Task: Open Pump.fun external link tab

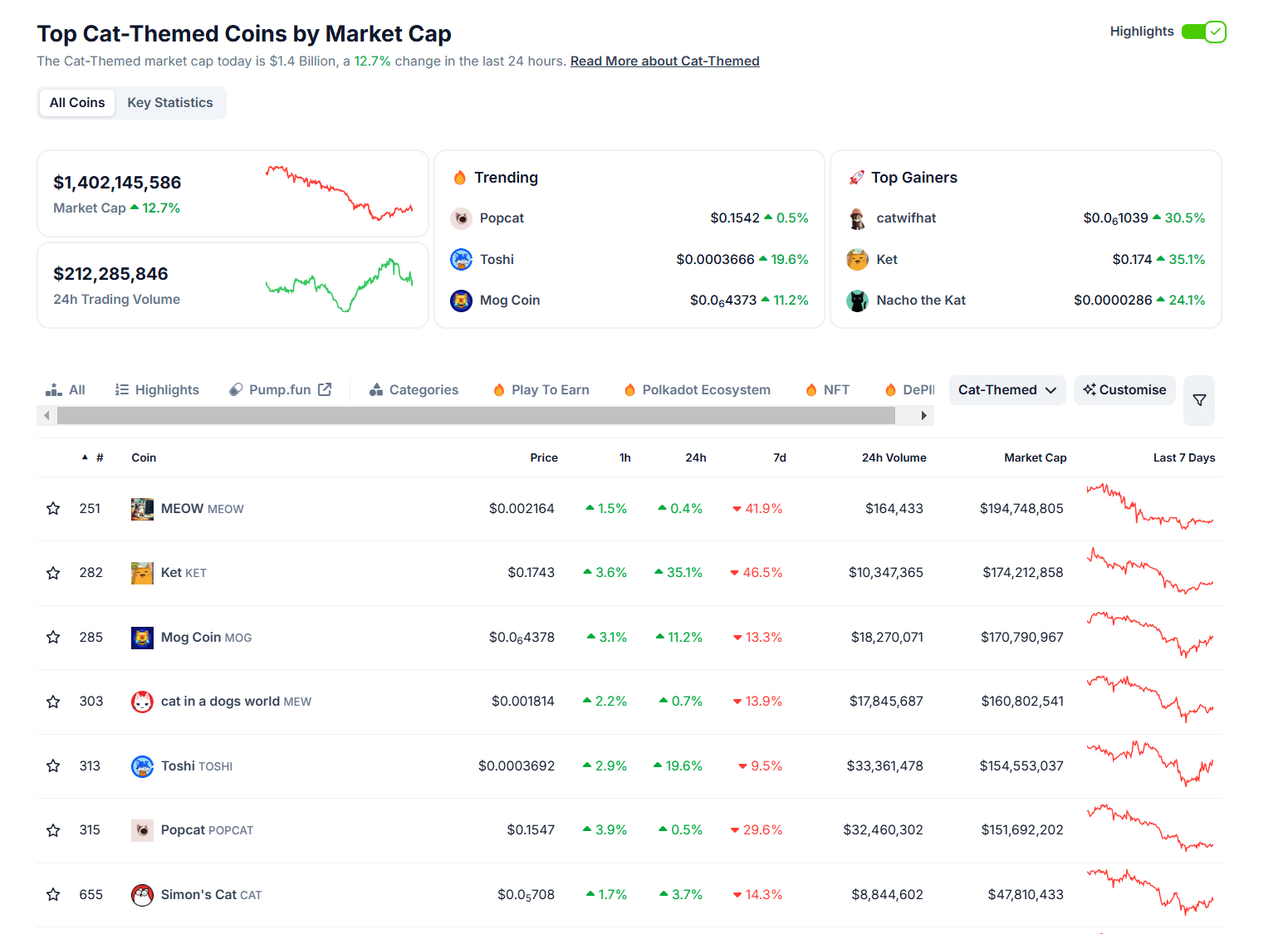Action: 281,390
